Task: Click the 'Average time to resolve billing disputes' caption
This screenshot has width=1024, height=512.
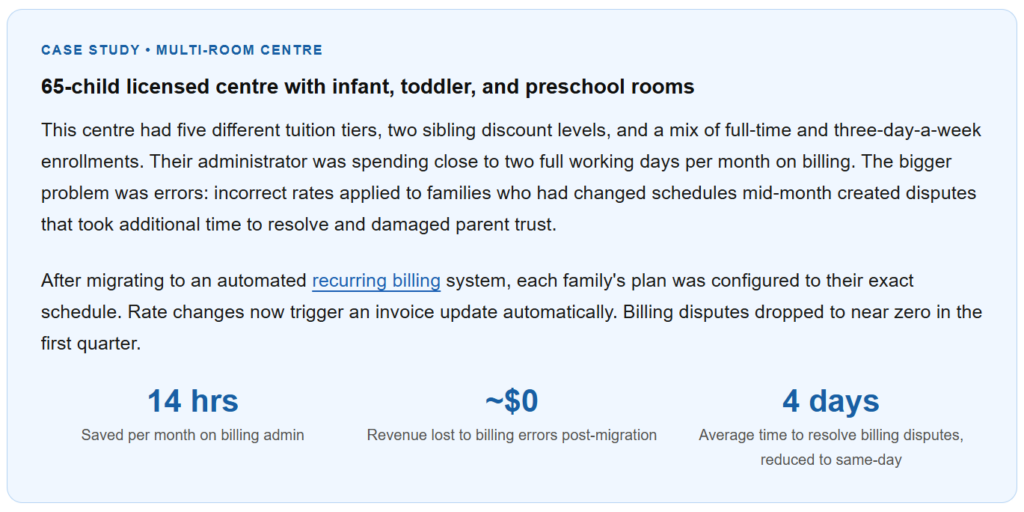Action: coord(831,435)
